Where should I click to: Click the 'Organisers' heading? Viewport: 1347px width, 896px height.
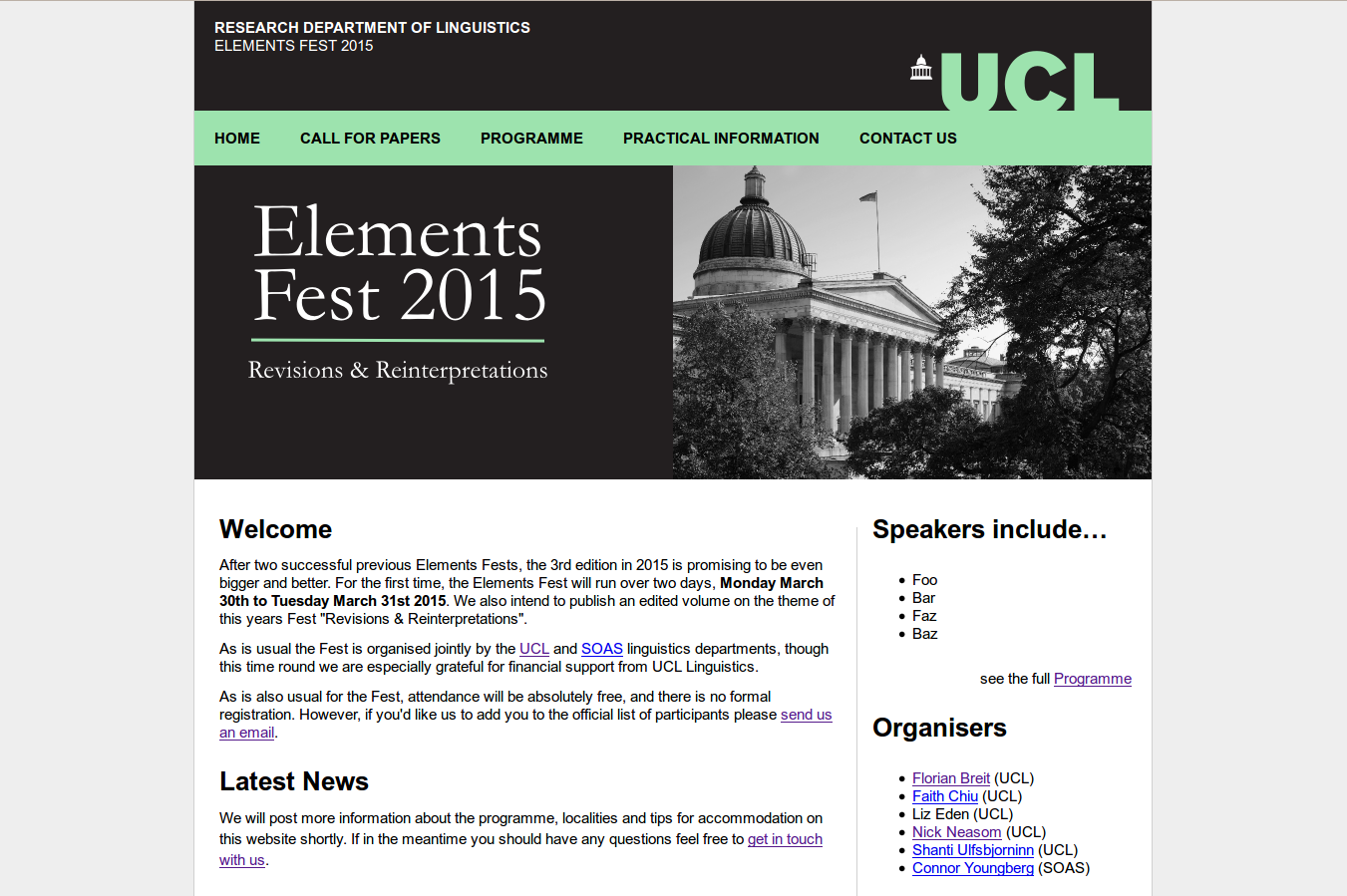[x=939, y=728]
